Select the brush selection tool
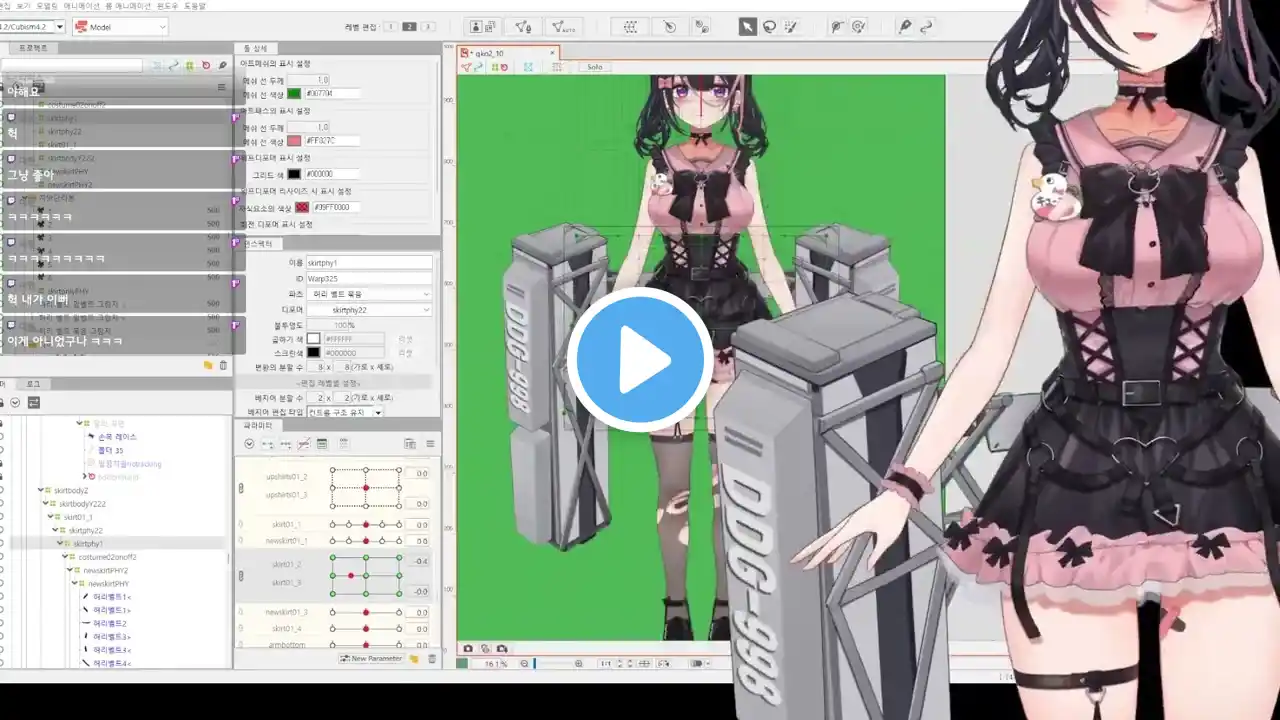1280x720 pixels. point(791,27)
